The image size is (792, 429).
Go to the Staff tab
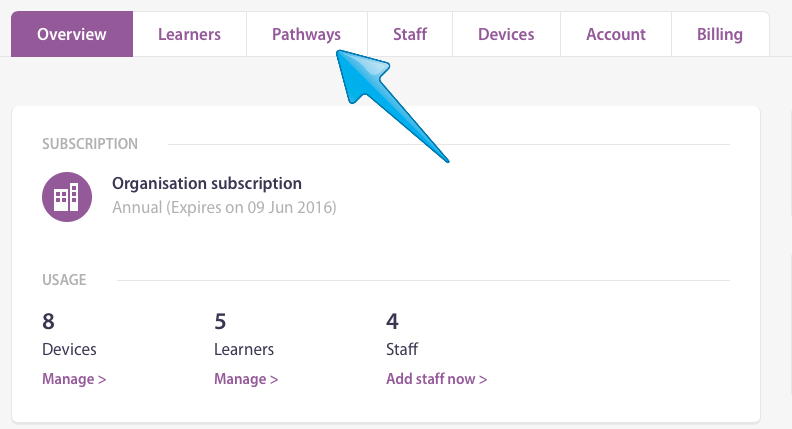410,35
